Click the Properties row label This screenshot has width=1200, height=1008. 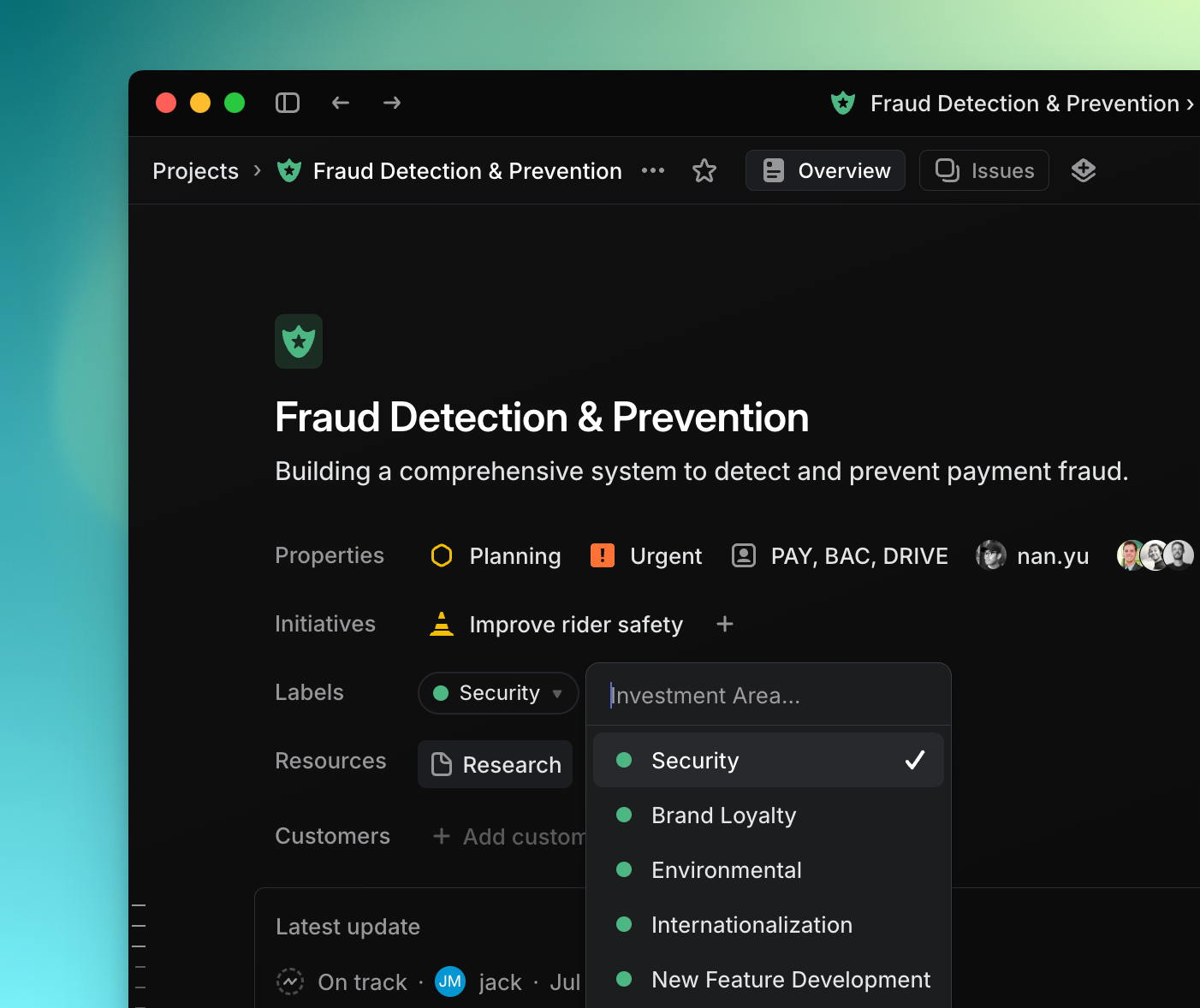330,555
